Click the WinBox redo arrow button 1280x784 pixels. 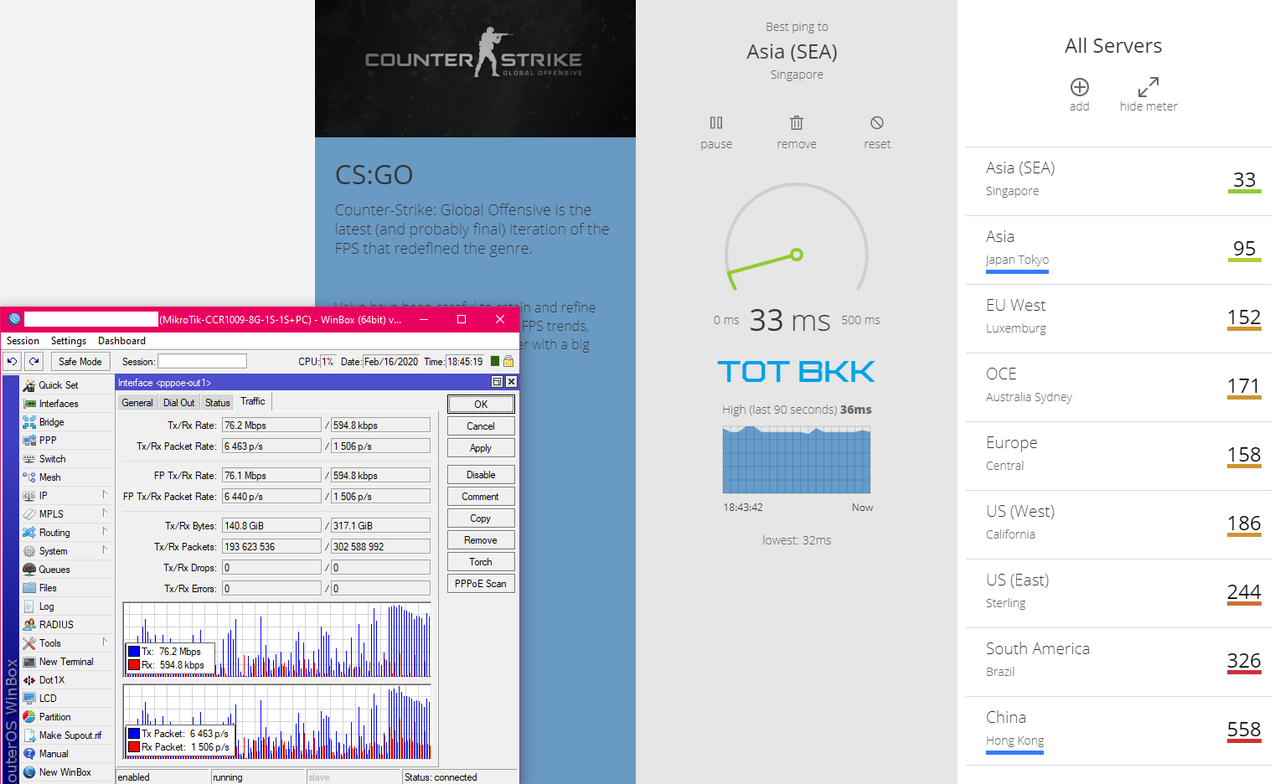(34, 361)
